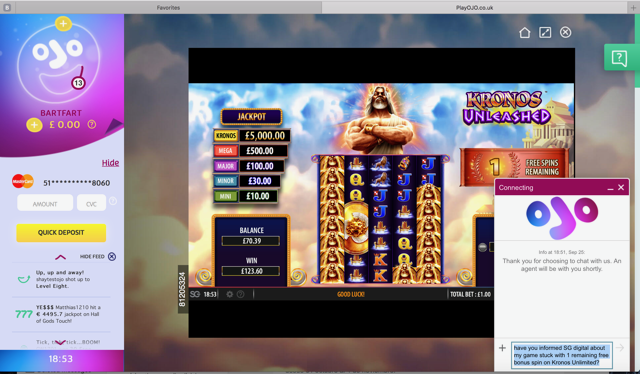Click the MAJOR £100.00 jackpot
Image resolution: width=640 pixels, height=374 pixels.
pyautogui.click(x=249, y=166)
